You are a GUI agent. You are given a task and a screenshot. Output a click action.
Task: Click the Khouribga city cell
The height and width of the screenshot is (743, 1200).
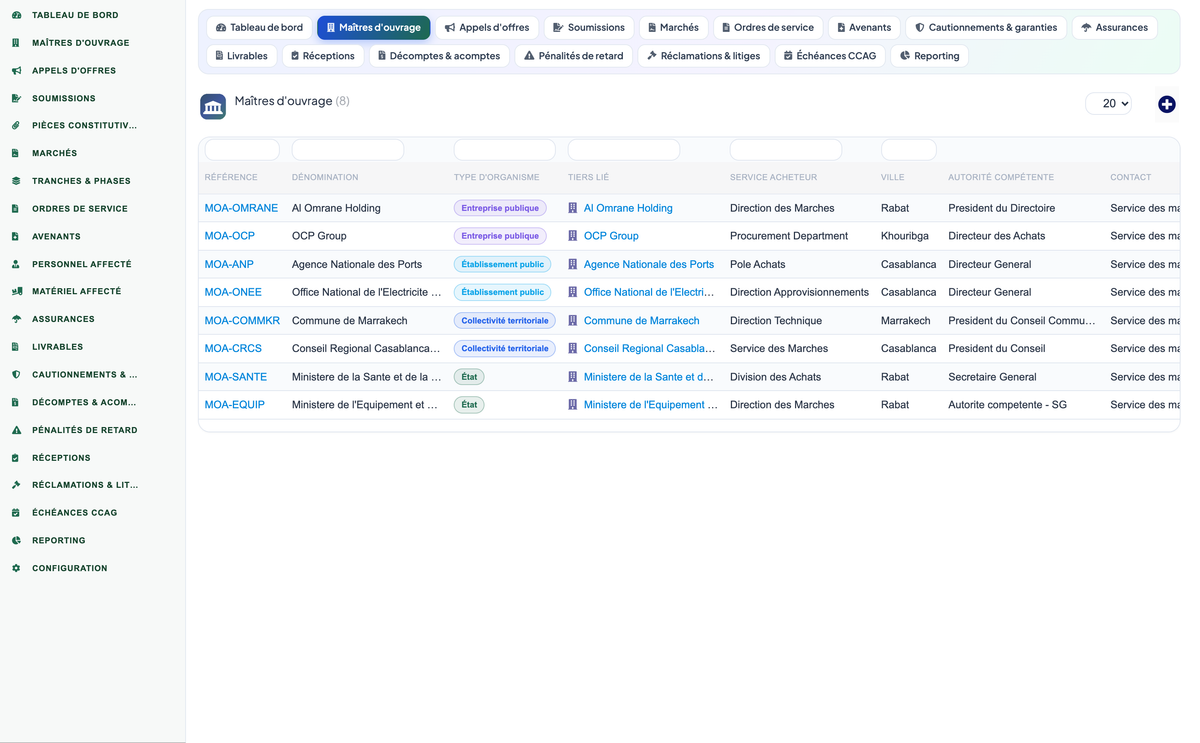pyautogui.click(x=905, y=236)
